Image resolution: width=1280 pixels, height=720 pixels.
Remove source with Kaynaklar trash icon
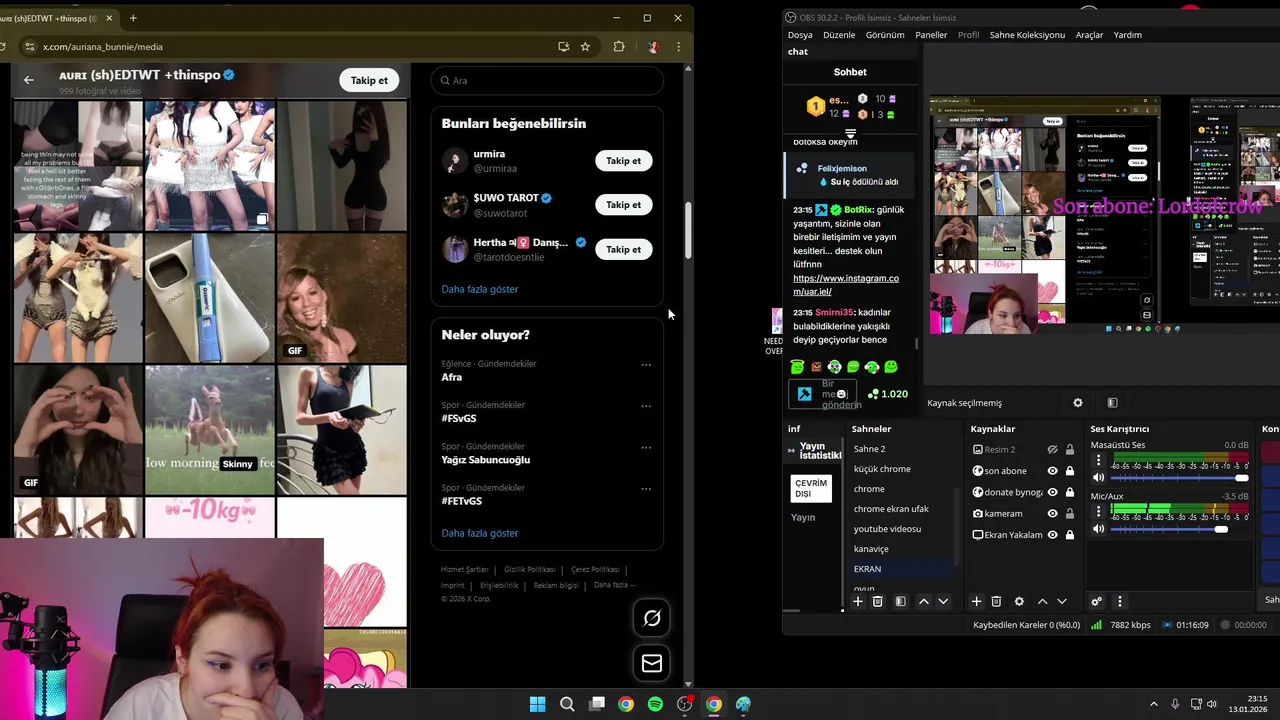[x=996, y=601]
